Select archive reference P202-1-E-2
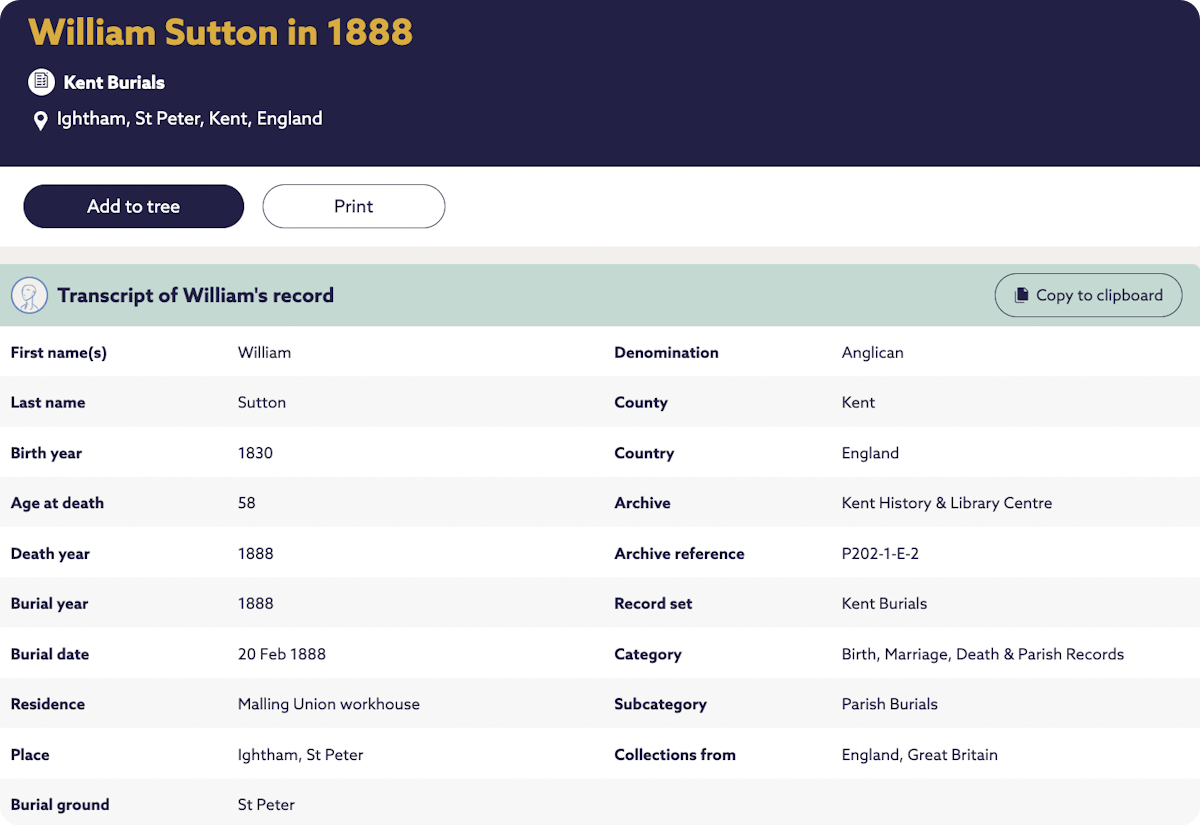This screenshot has height=825, width=1200. pos(880,553)
